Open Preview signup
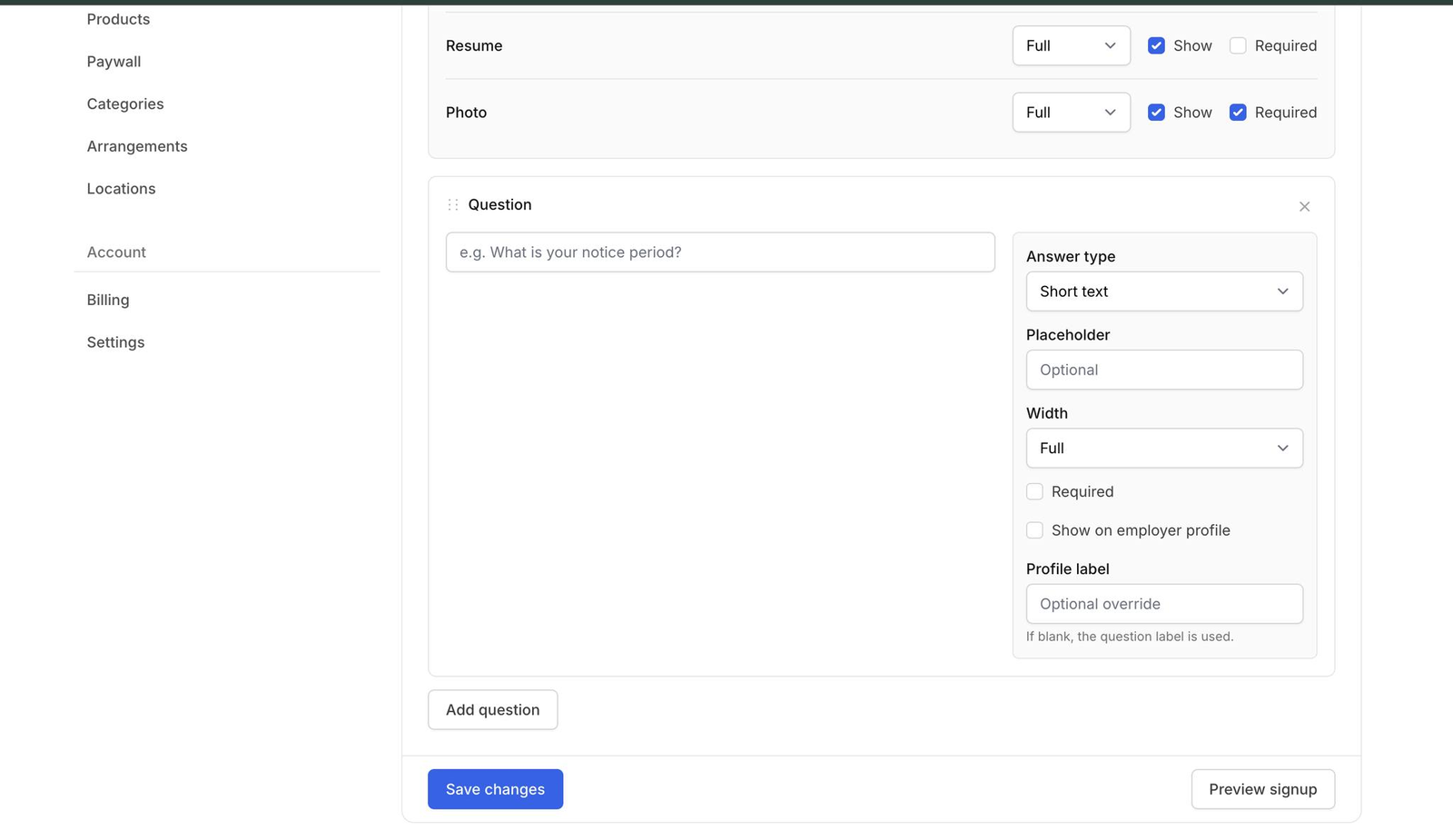The width and height of the screenshot is (1453, 840). (x=1262, y=789)
